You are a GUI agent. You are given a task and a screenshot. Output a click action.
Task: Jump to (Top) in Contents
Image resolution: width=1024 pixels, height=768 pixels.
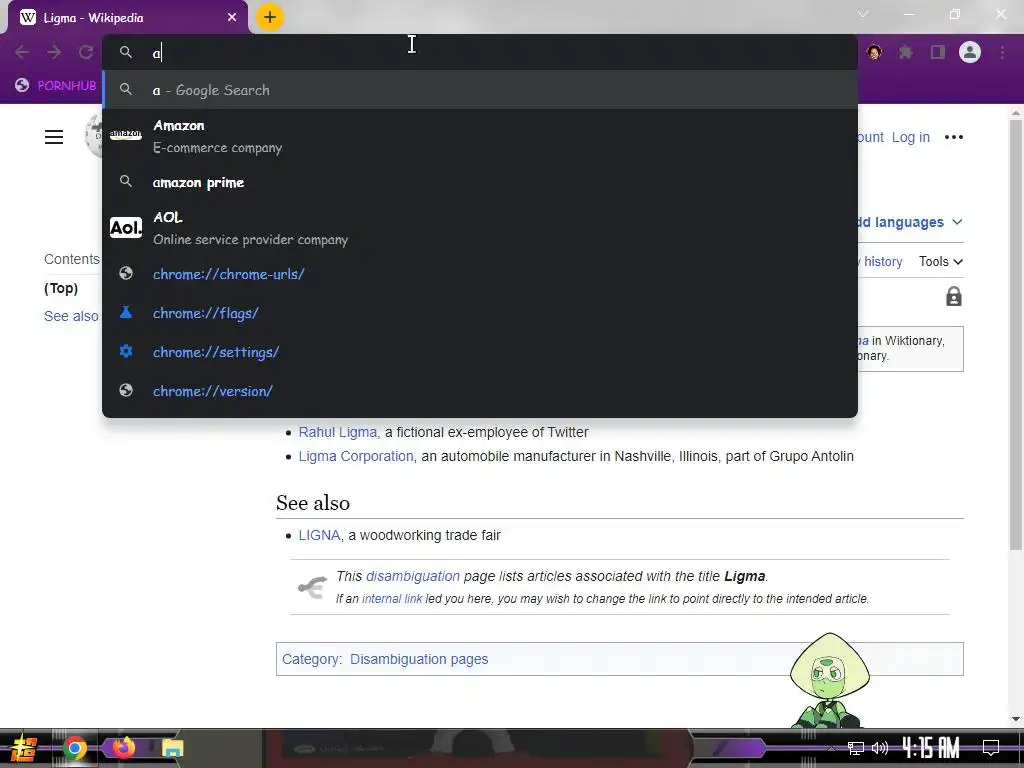(x=61, y=288)
